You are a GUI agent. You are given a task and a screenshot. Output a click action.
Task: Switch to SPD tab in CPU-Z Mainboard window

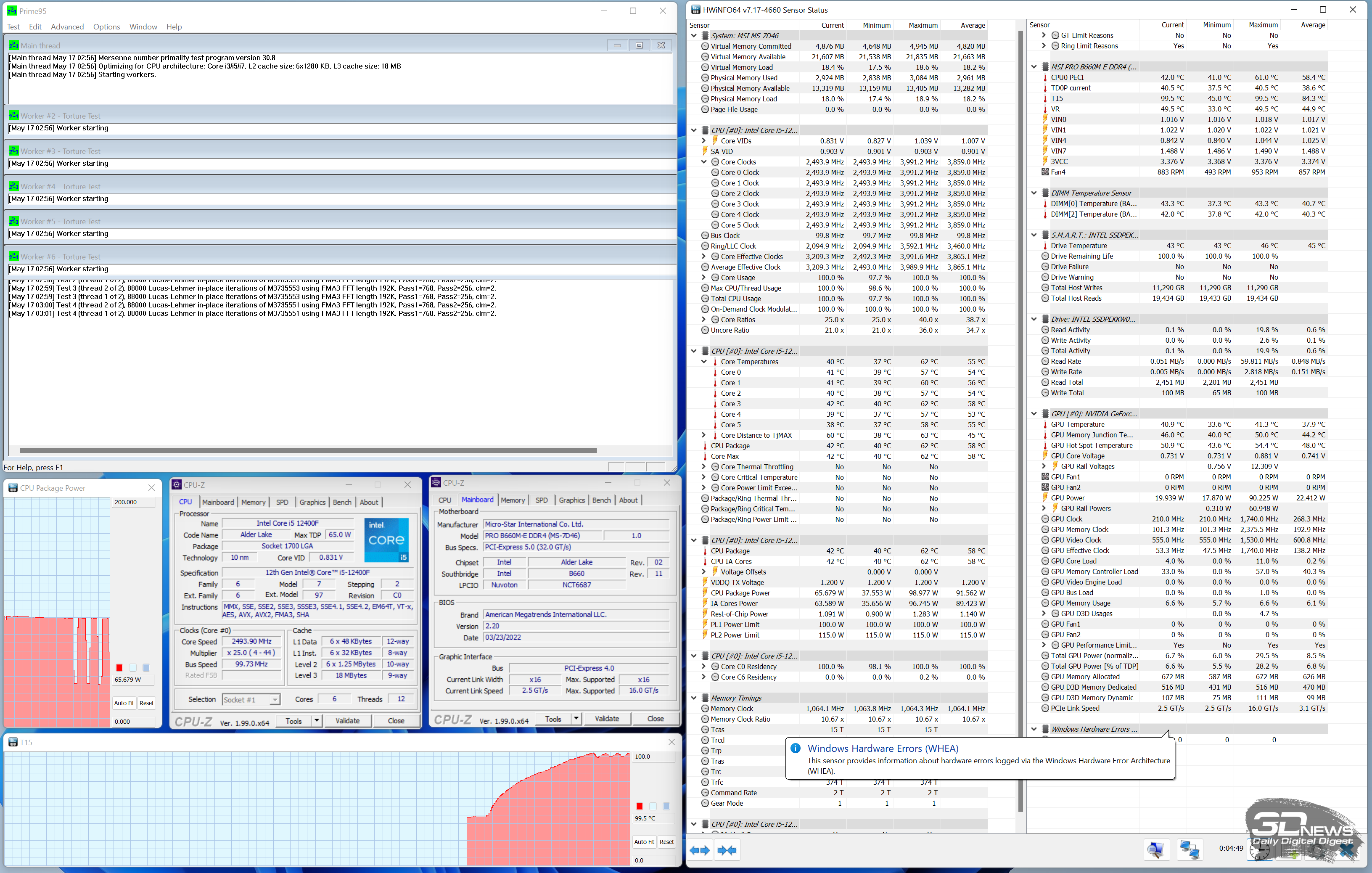point(541,500)
